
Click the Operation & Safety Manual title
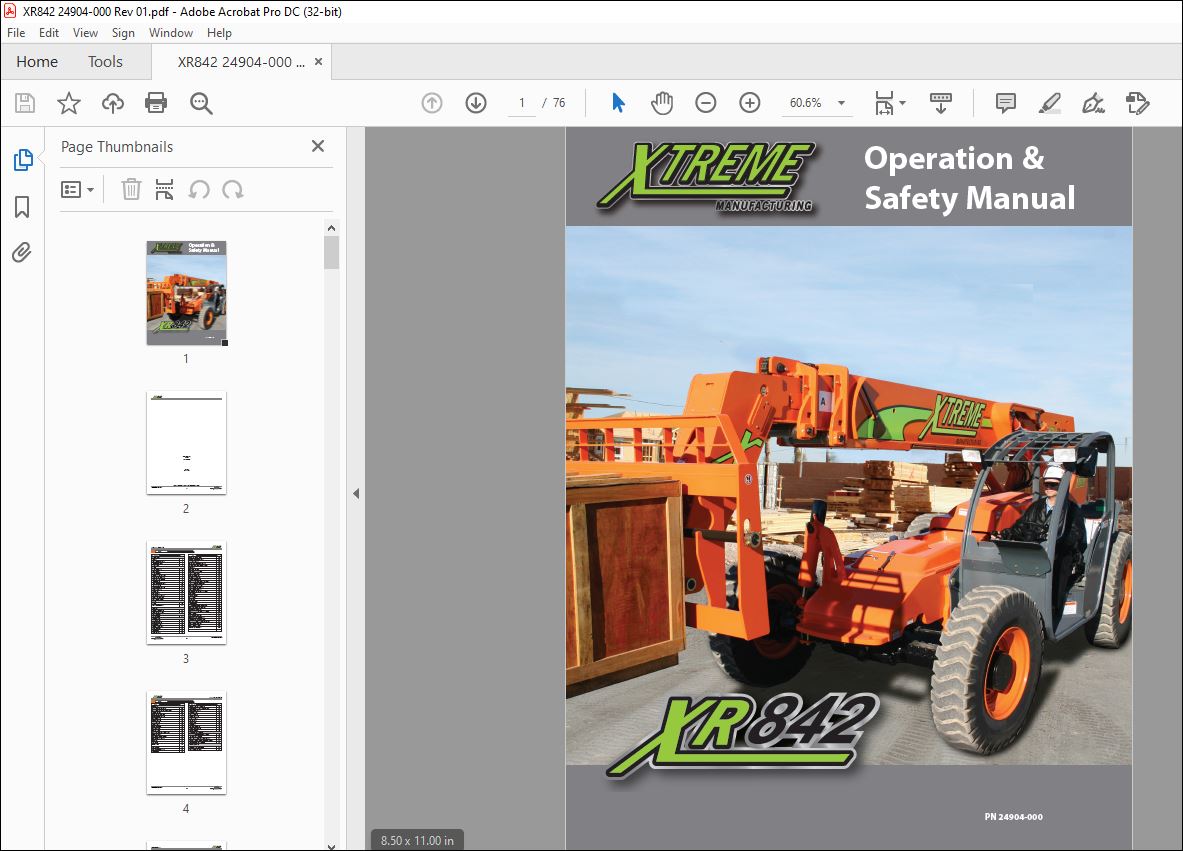coord(969,178)
